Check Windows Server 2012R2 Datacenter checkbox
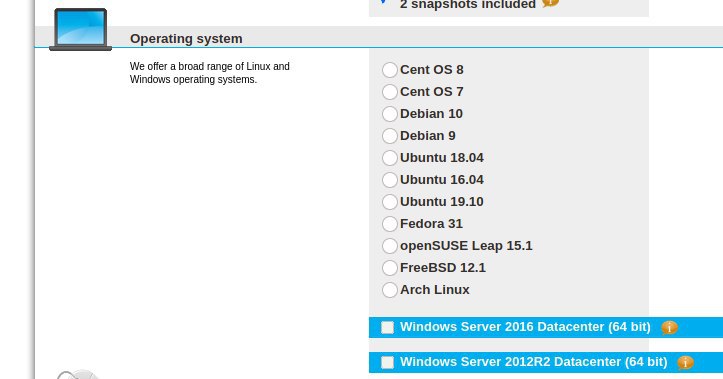Image resolution: width=723 pixels, height=379 pixels. click(x=387, y=362)
